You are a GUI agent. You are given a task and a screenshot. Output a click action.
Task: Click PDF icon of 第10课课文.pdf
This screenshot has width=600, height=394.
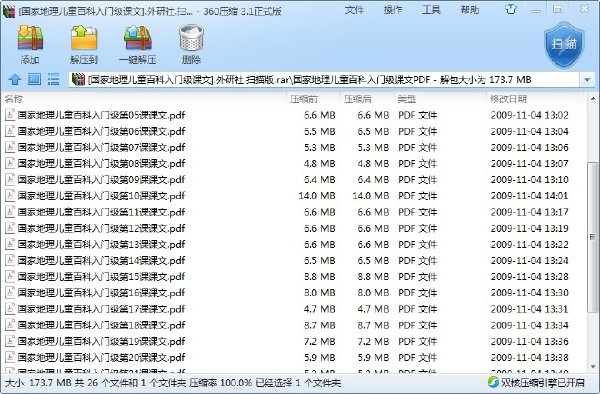10,195
